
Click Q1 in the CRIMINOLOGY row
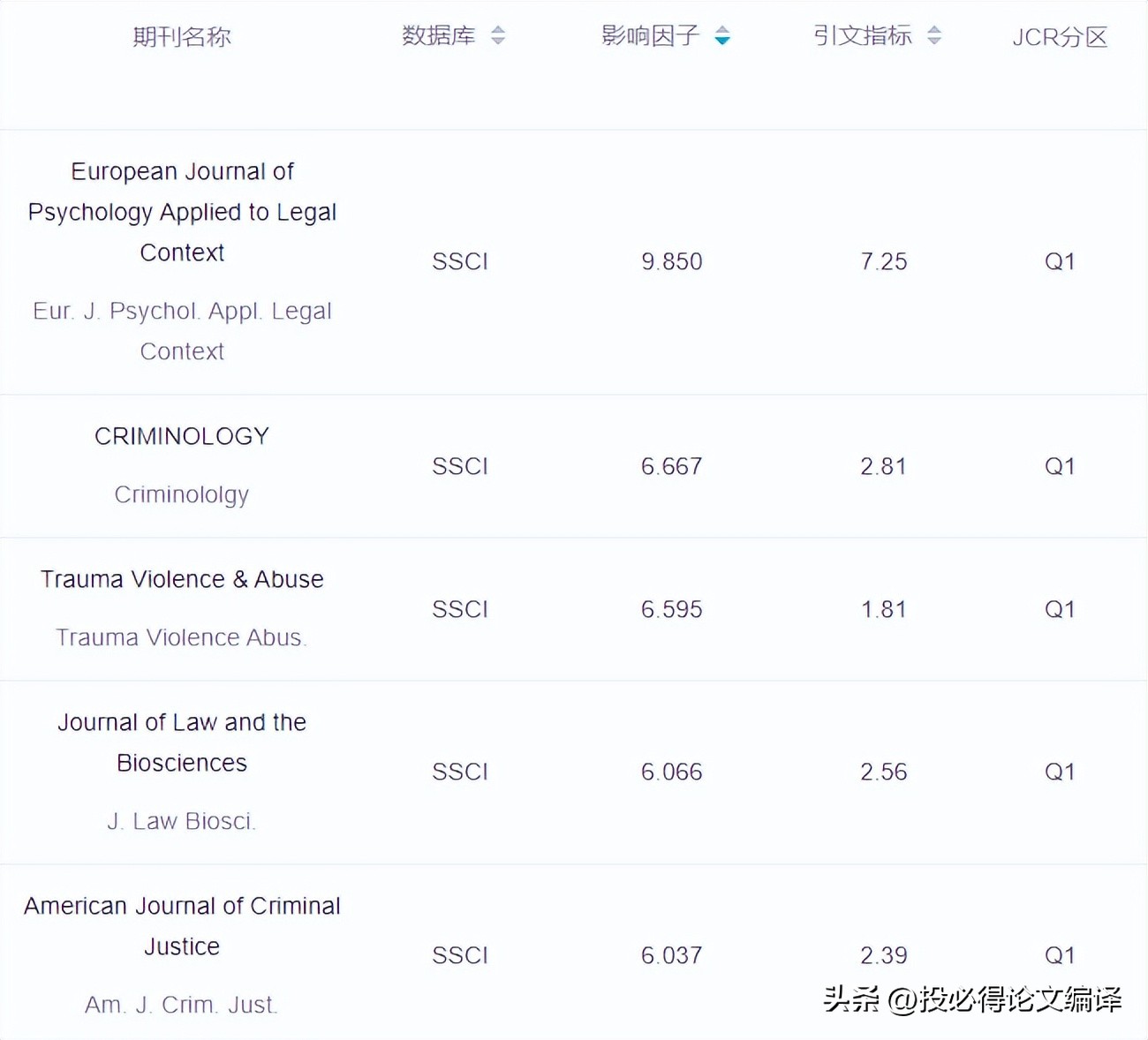click(1060, 466)
